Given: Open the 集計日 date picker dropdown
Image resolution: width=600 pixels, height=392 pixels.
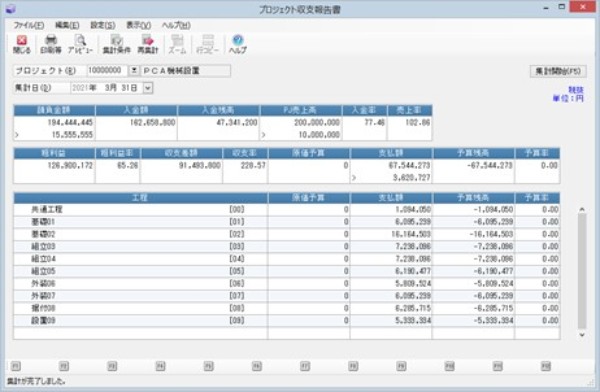Looking at the screenshot, I should click(x=148, y=88).
